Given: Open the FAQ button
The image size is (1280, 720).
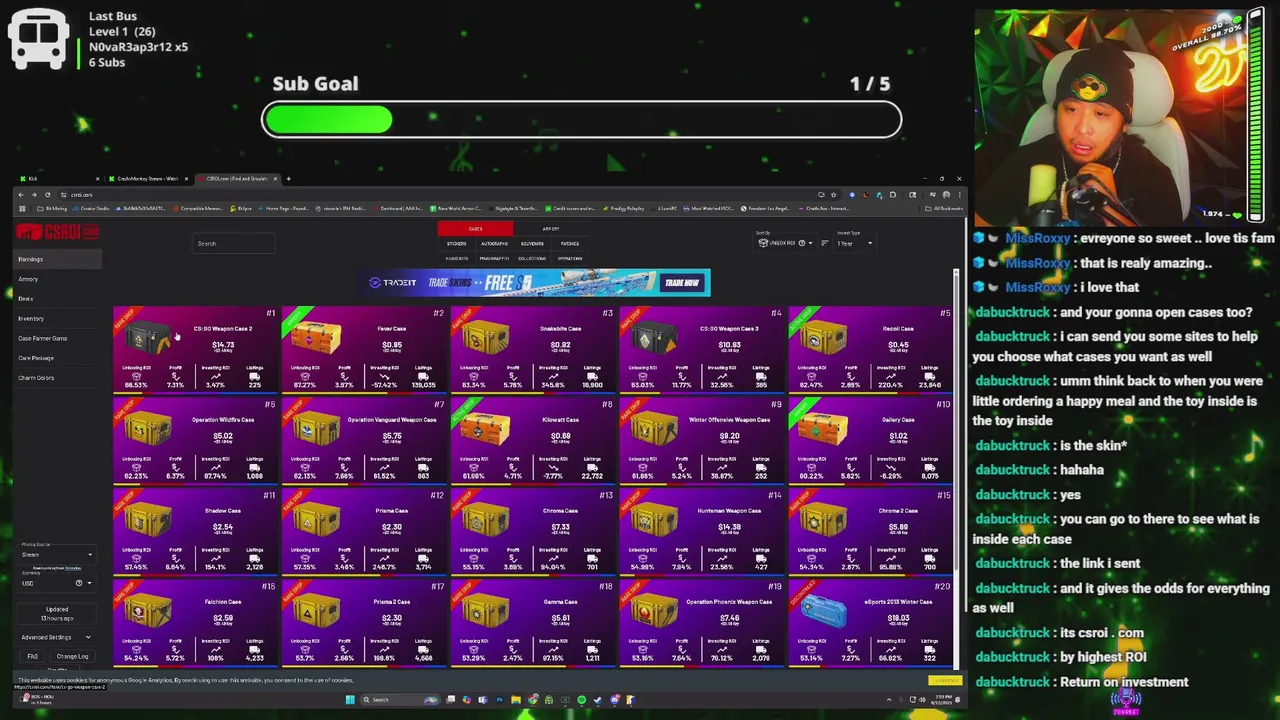Looking at the screenshot, I should [32, 656].
